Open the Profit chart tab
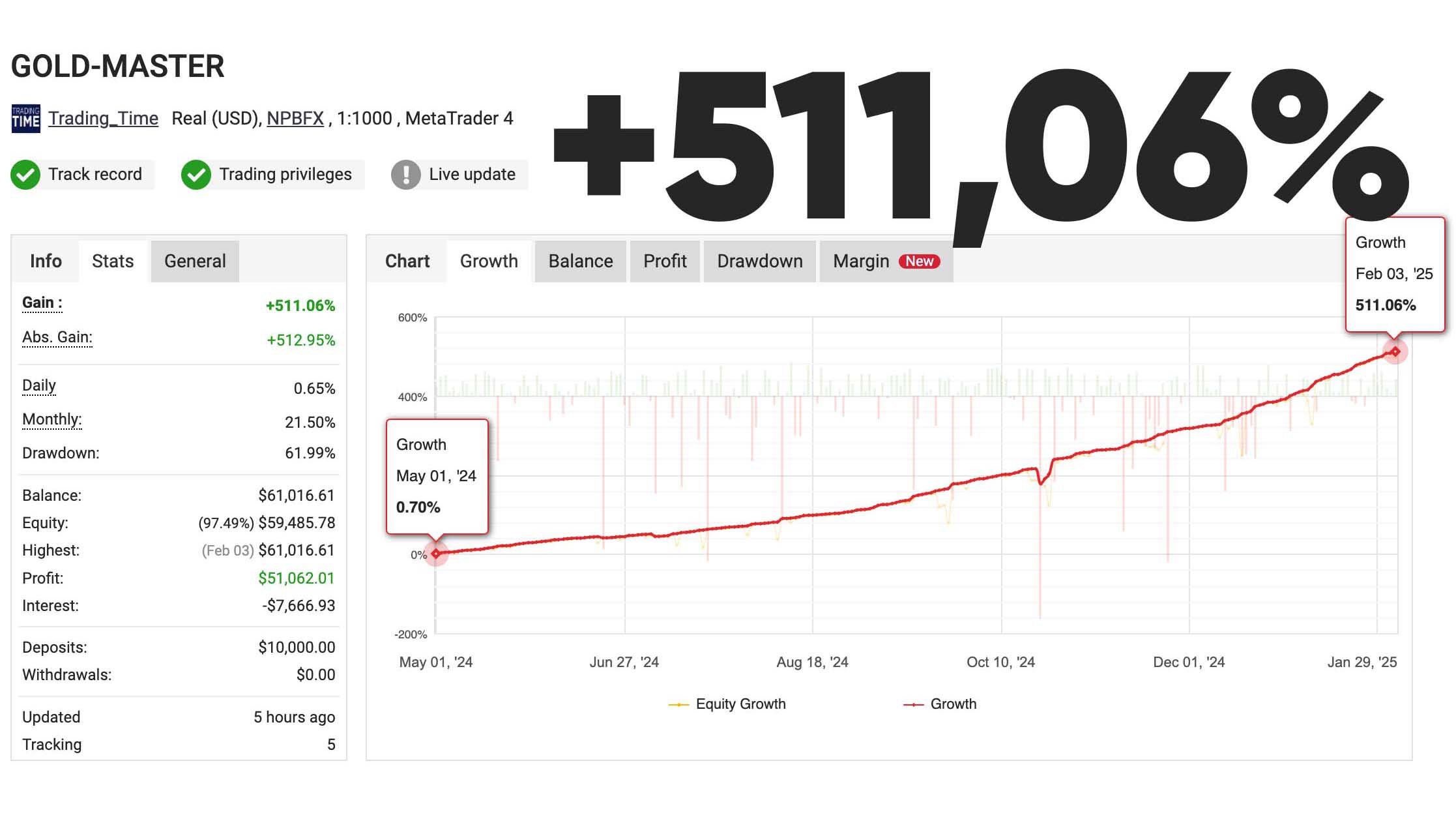The image size is (1456, 819). pyautogui.click(x=665, y=261)
